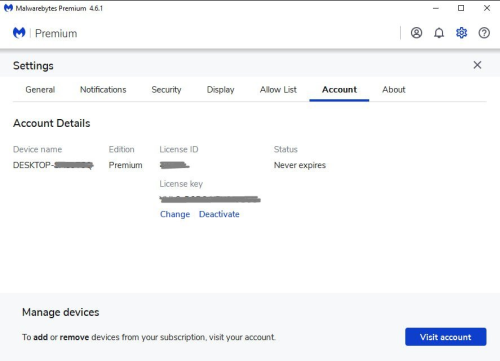Open the Notifications tab

coord(103,90)
